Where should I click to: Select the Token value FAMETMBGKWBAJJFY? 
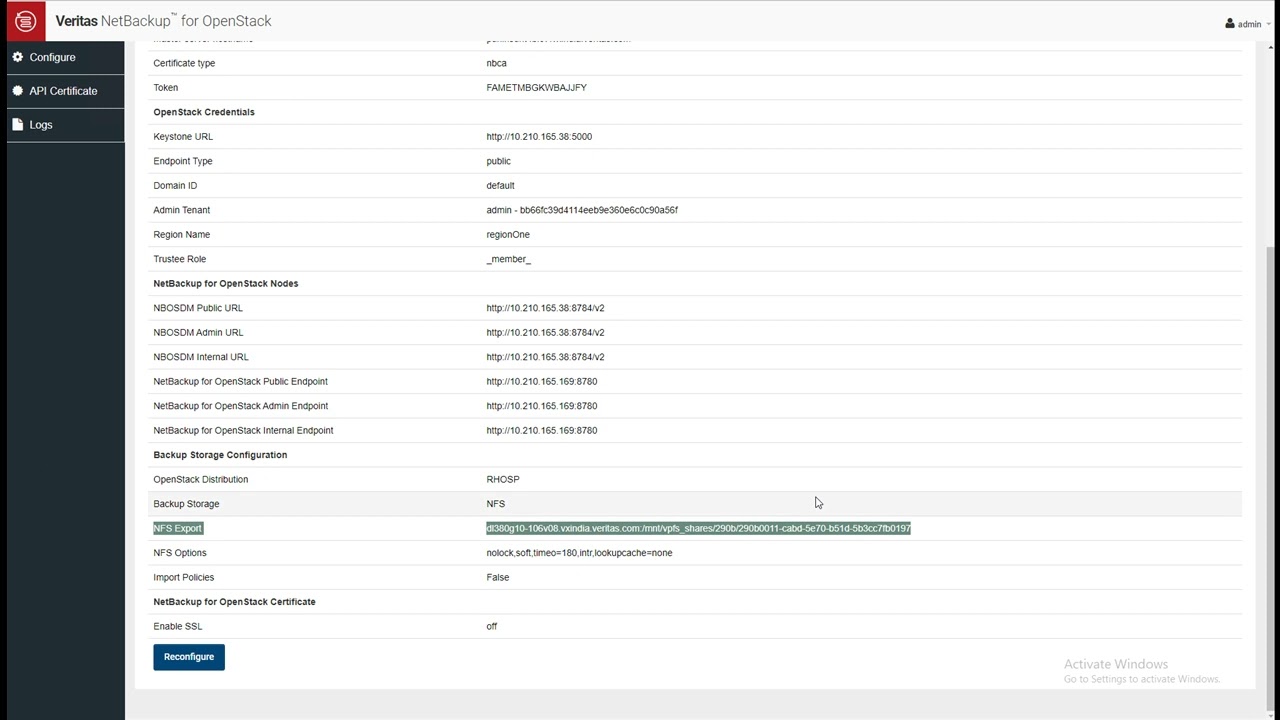point(536,88)
